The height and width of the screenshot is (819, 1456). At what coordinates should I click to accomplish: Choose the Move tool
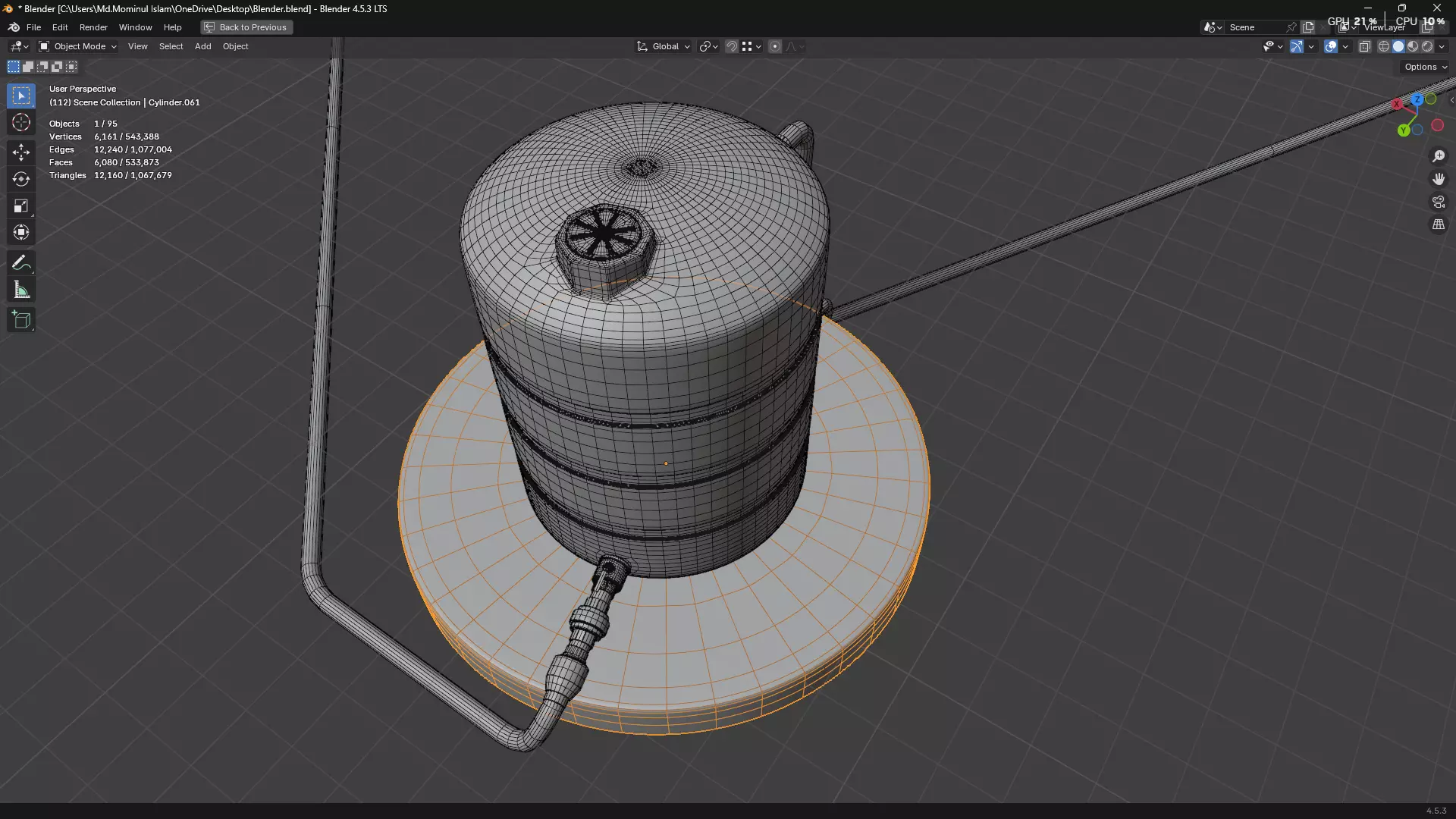21,152
